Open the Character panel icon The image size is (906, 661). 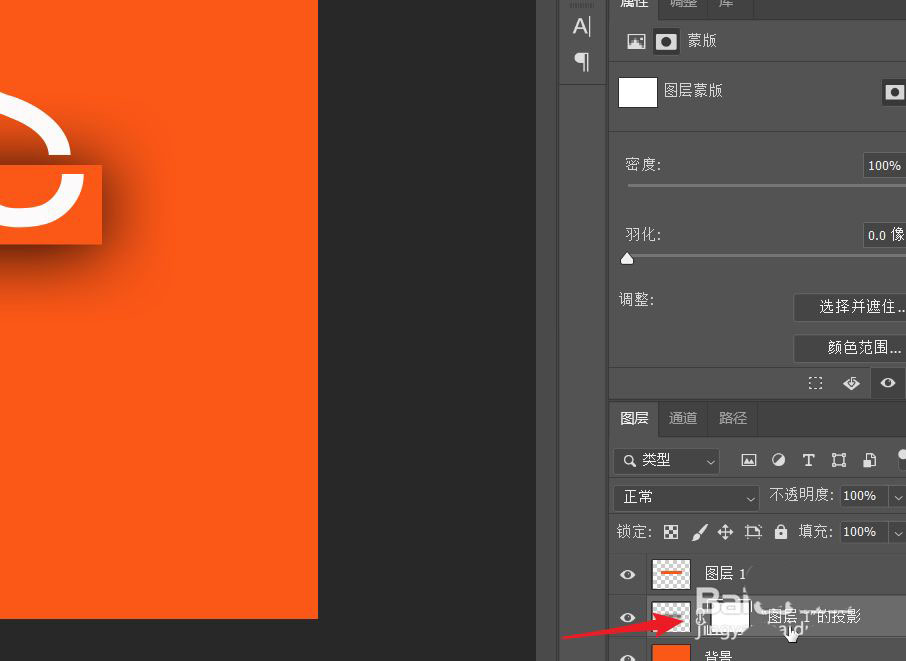coord(582,27)
